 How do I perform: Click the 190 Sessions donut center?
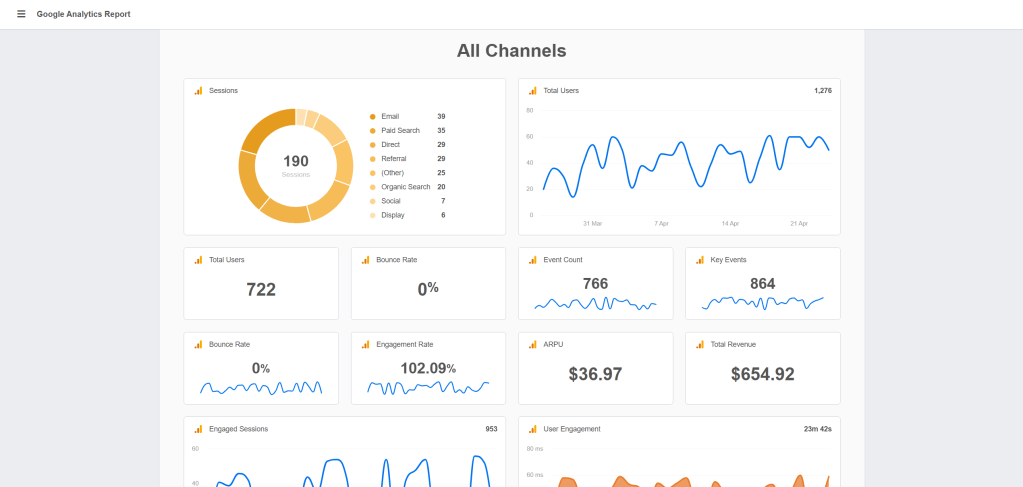[296, 165]
